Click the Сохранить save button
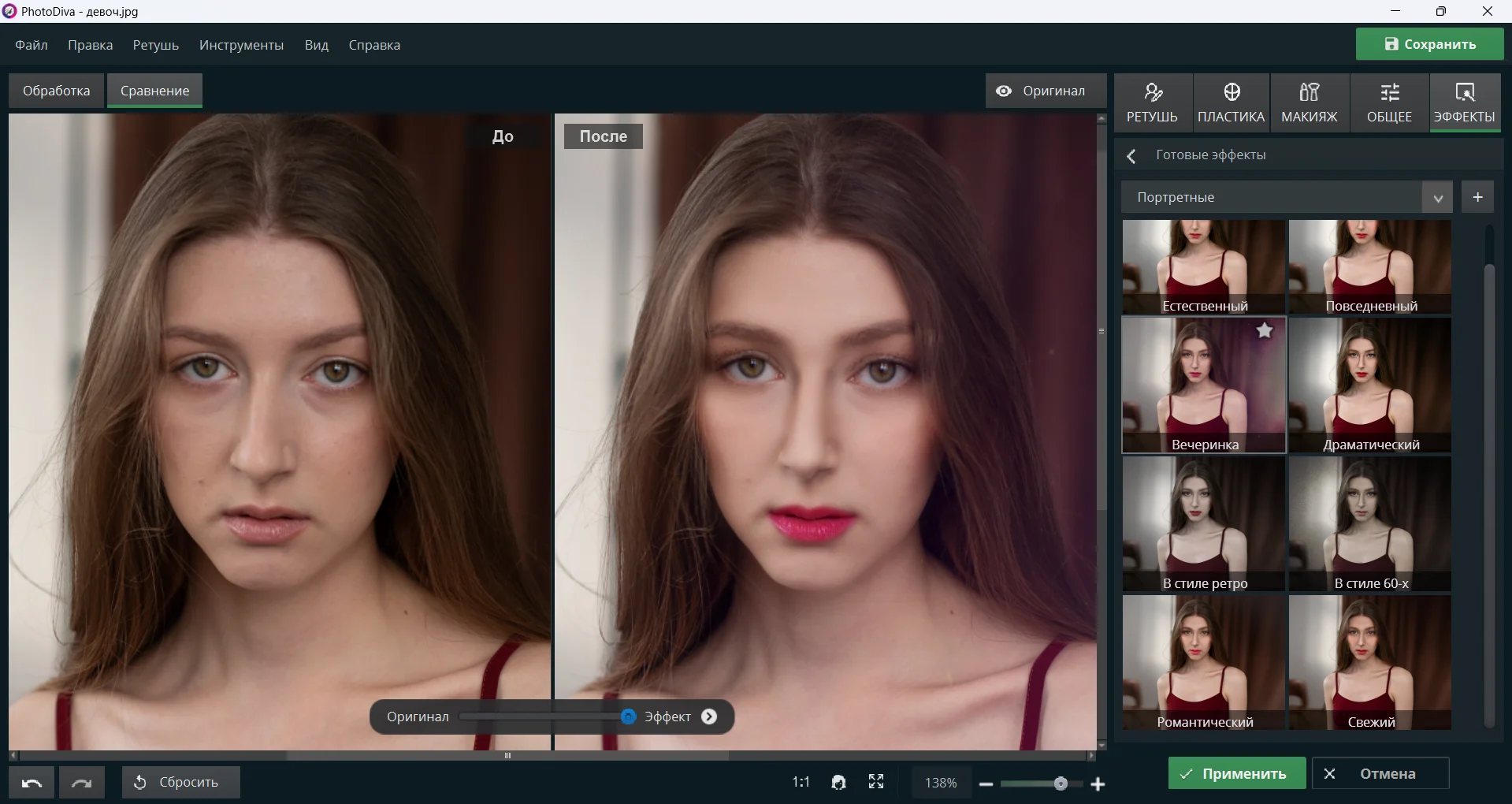The height and width of the screenshot is (804, 1512). (x=1429, y=44)
